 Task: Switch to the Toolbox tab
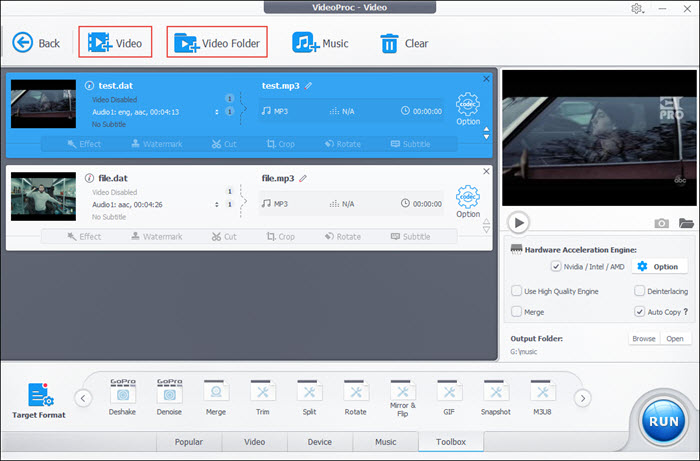click(451, 442)
